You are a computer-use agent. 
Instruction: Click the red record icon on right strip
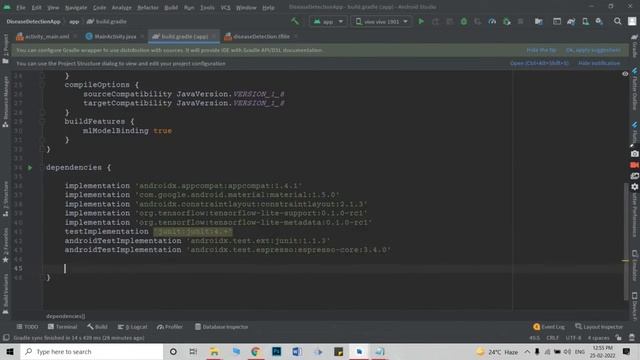click(634, 165)
